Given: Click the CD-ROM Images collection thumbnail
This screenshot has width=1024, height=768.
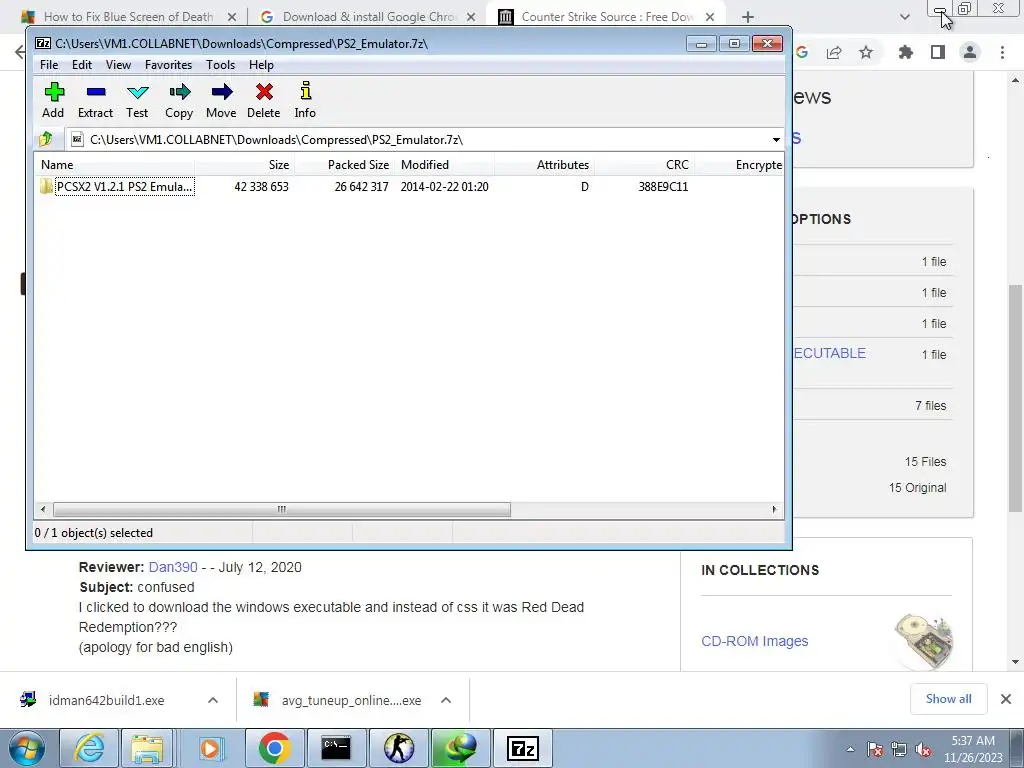Looking at the screenshot, I should tap(923, 641).
